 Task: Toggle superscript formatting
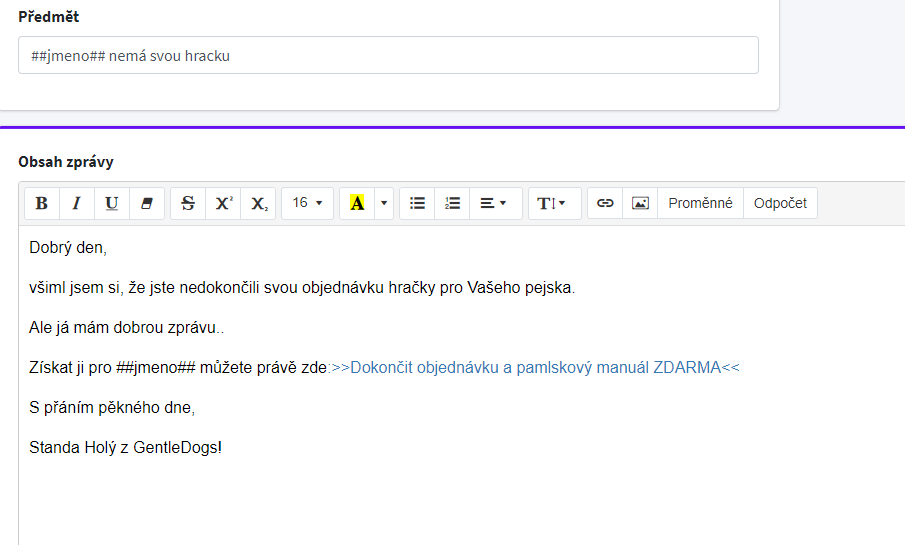[223, 203]
